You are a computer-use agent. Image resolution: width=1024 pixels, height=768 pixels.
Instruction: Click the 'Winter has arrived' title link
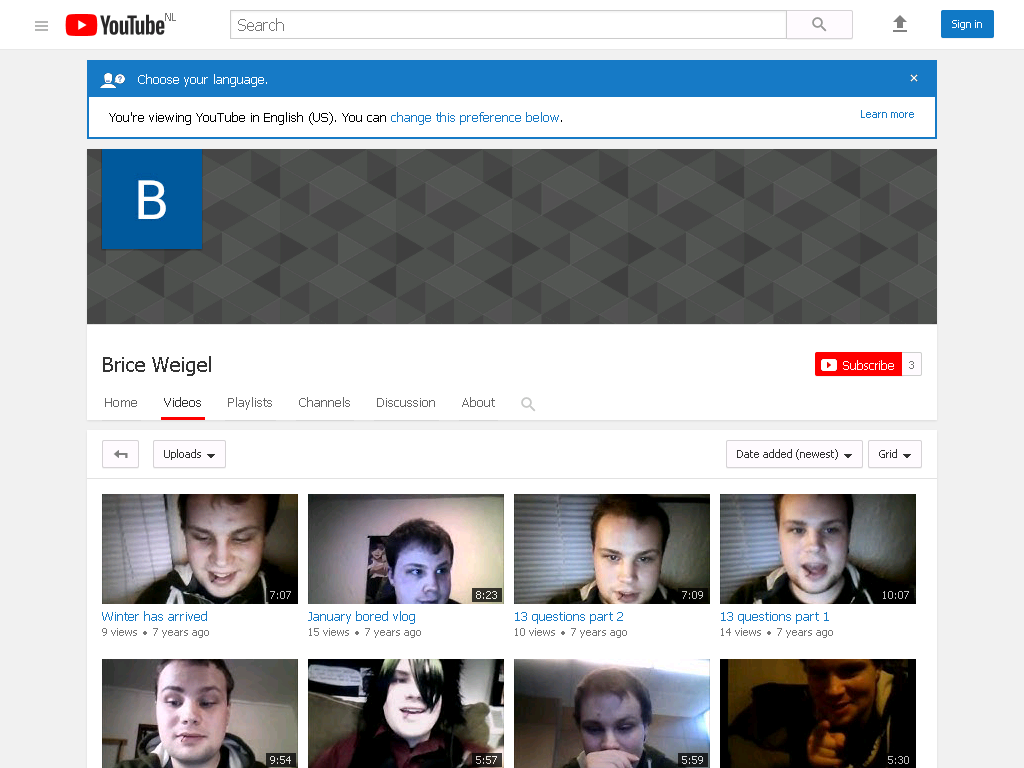[x=155, y=616]
